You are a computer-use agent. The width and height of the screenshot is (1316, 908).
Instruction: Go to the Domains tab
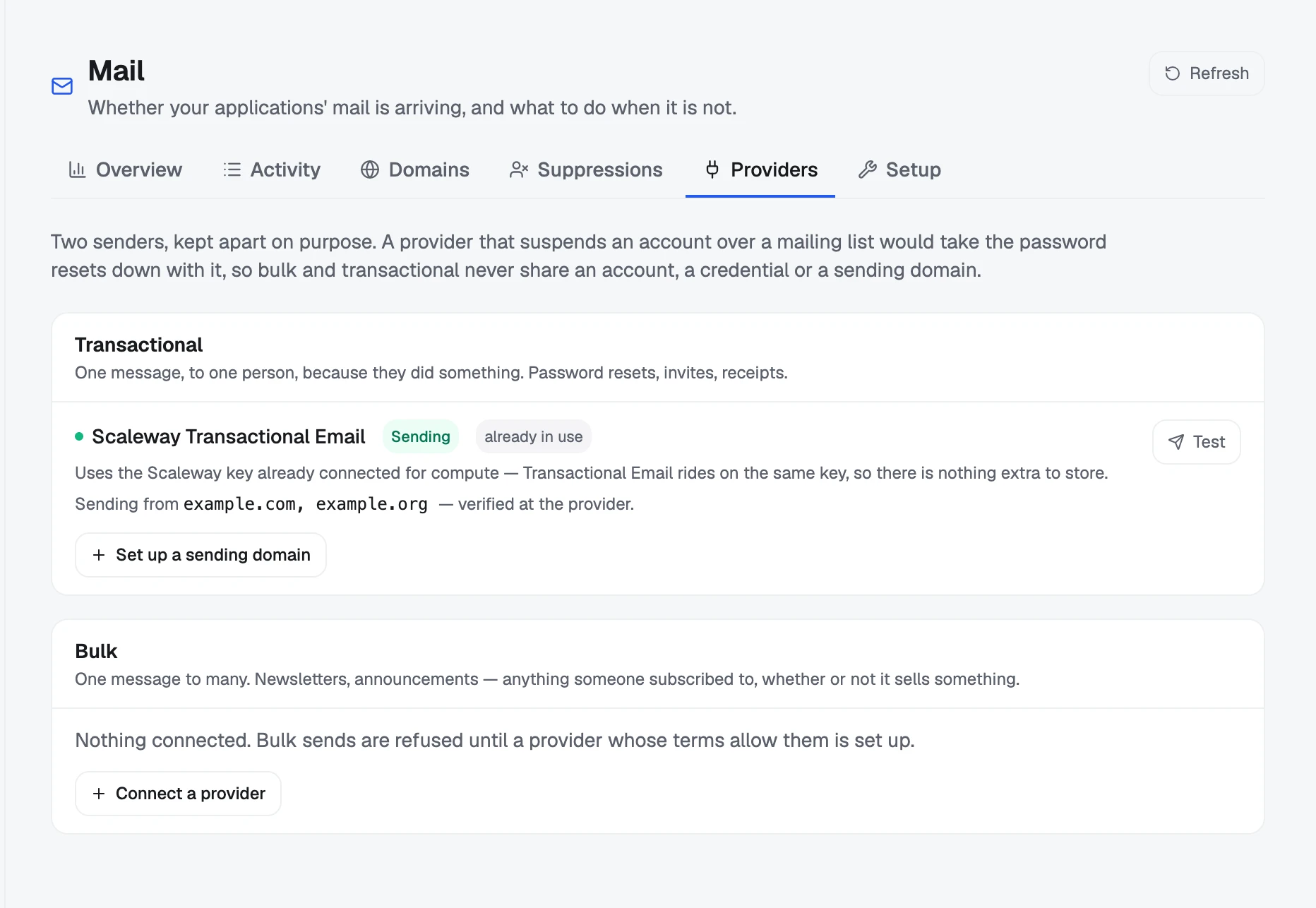(x=415, y=169)
